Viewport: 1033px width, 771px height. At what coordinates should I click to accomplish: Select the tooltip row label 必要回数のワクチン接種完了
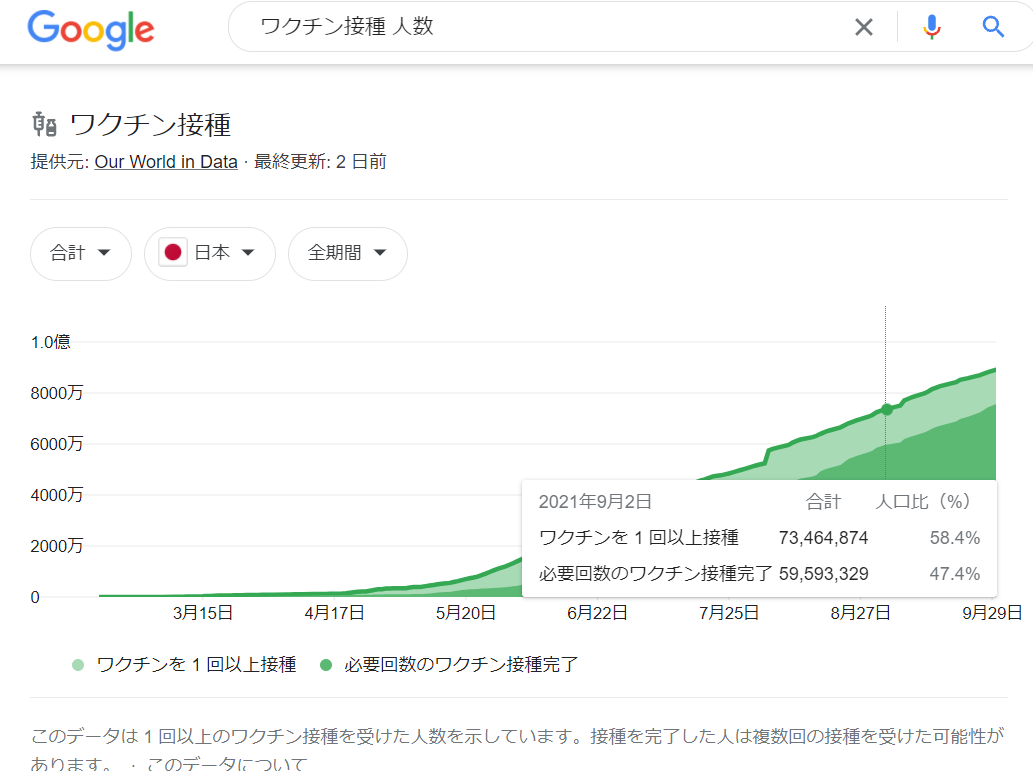(x=656, y=574)
